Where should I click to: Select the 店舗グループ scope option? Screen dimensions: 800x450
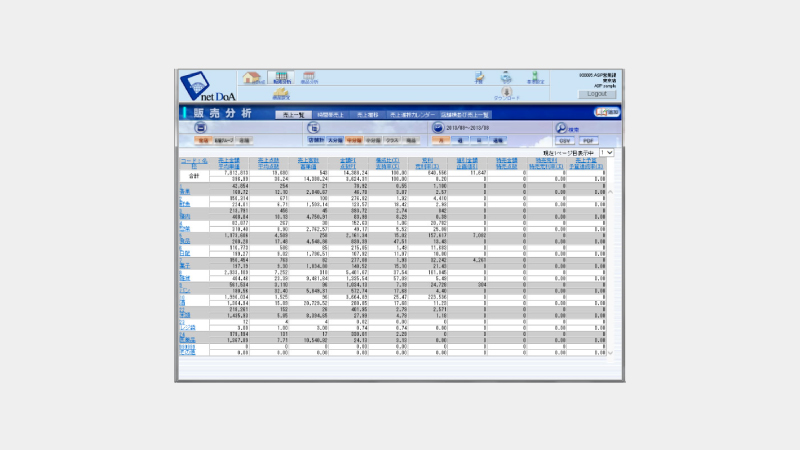click(224, 140)
